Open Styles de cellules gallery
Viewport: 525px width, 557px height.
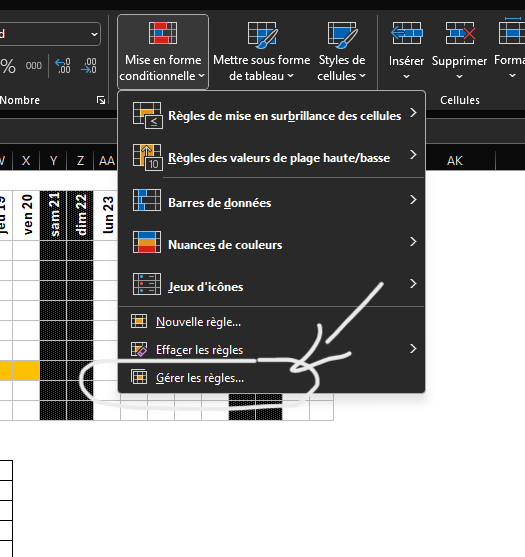[341, 52]
